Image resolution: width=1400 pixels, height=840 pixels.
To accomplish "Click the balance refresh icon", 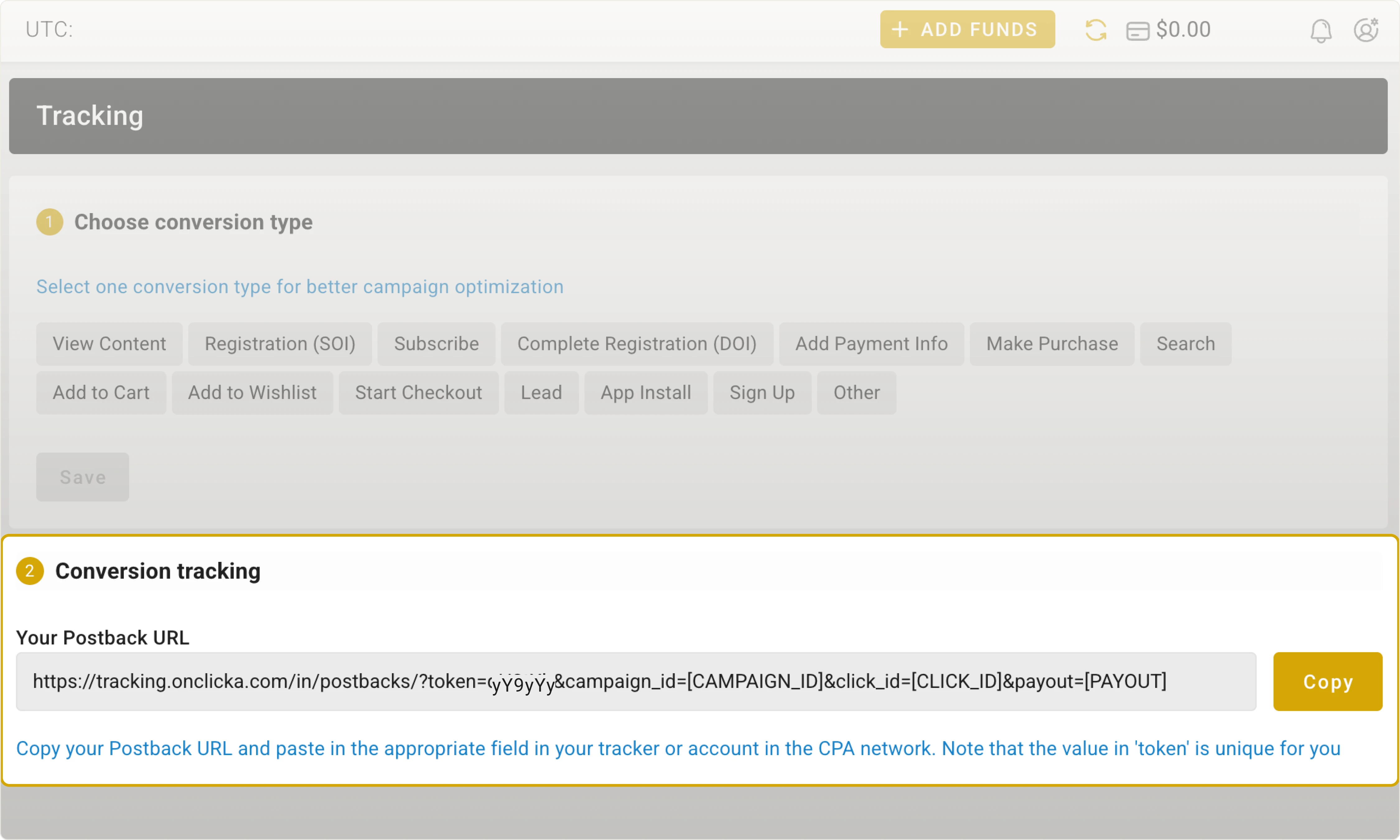I will 1096,30.
